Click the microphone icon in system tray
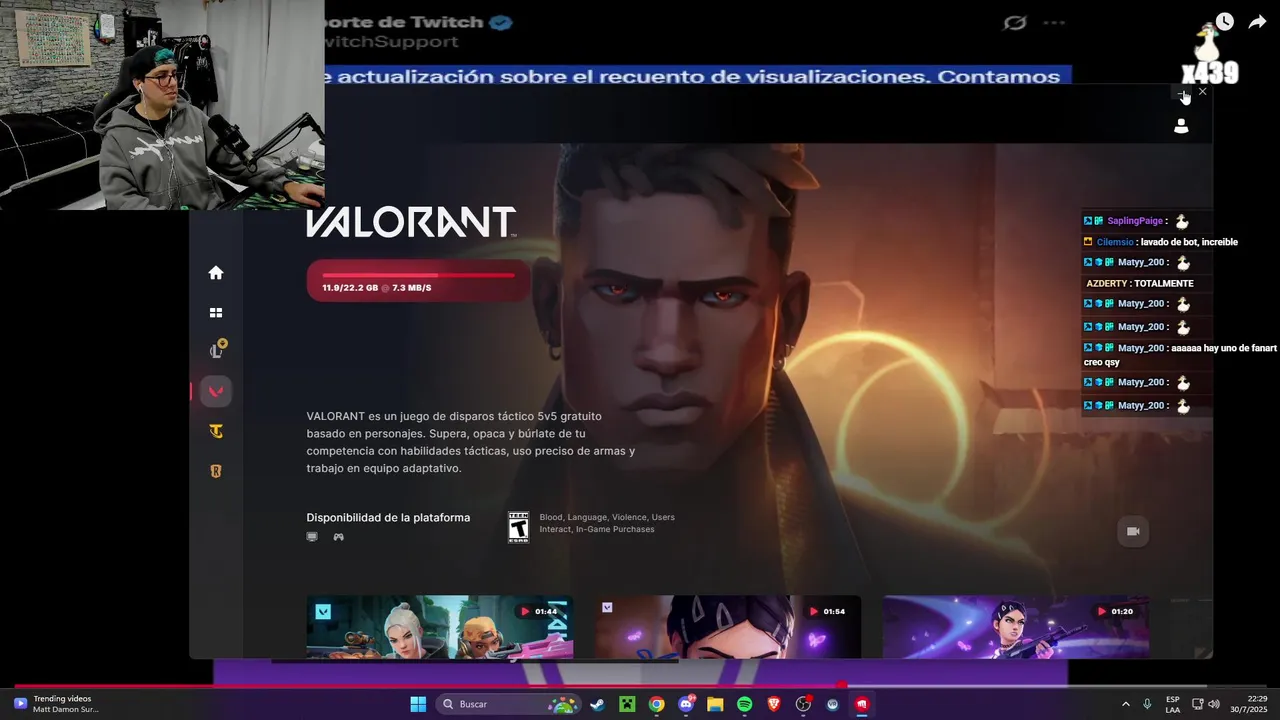This screenshot has height=720, width=1280. click(x=1147, y=704)
